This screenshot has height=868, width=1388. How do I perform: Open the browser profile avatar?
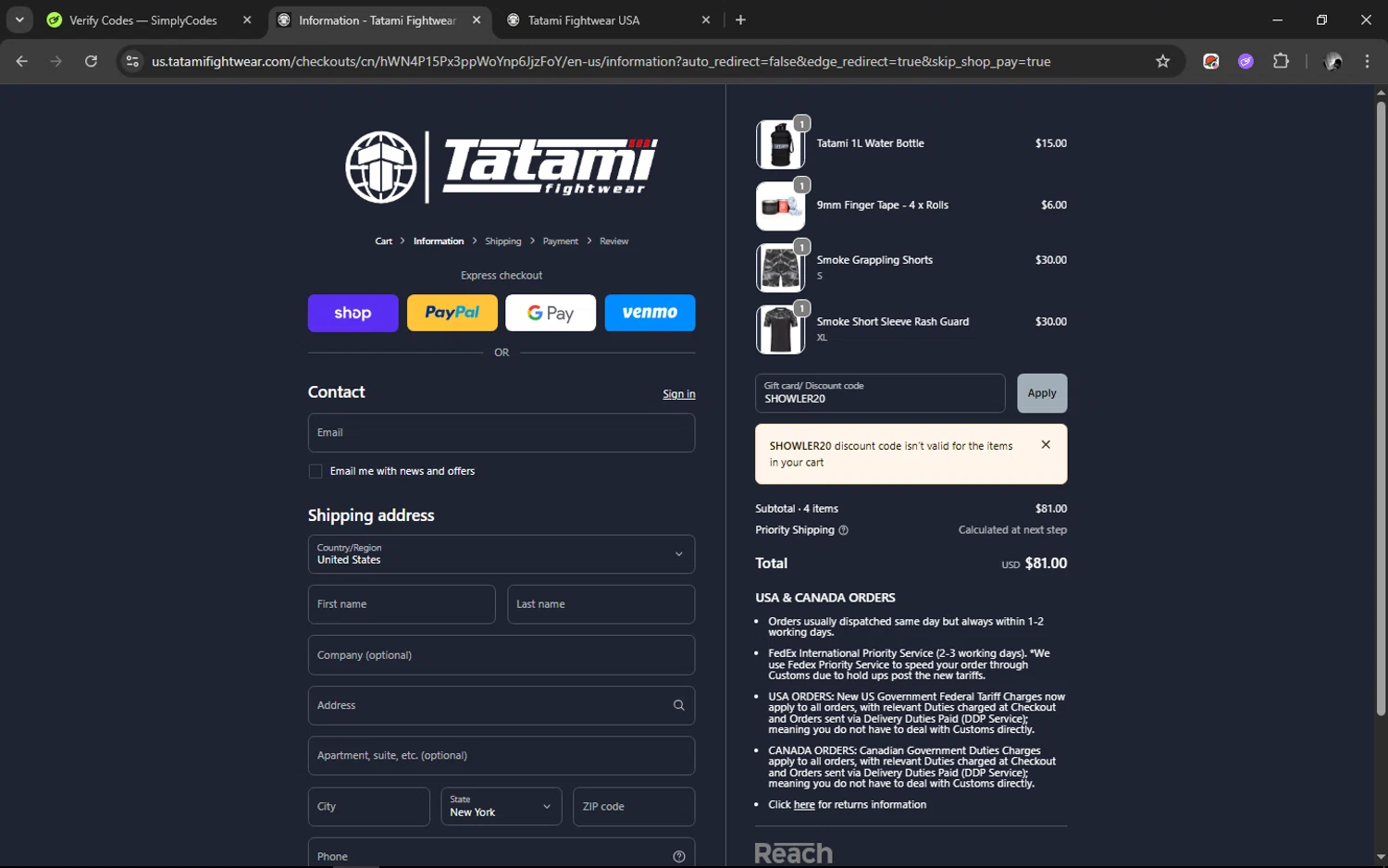[1333, 61]
